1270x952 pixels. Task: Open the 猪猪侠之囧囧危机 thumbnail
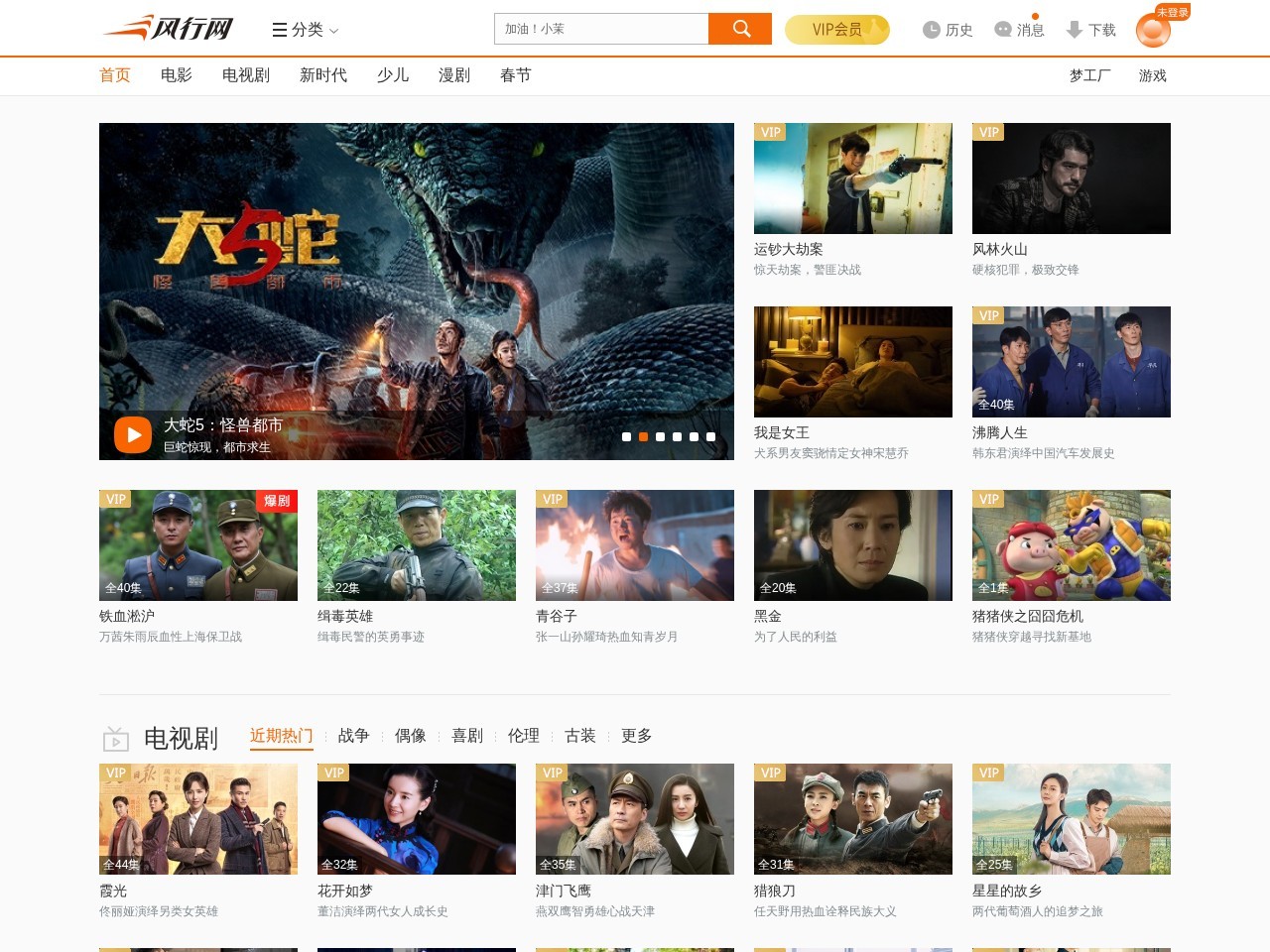[x=1071, y=545]
